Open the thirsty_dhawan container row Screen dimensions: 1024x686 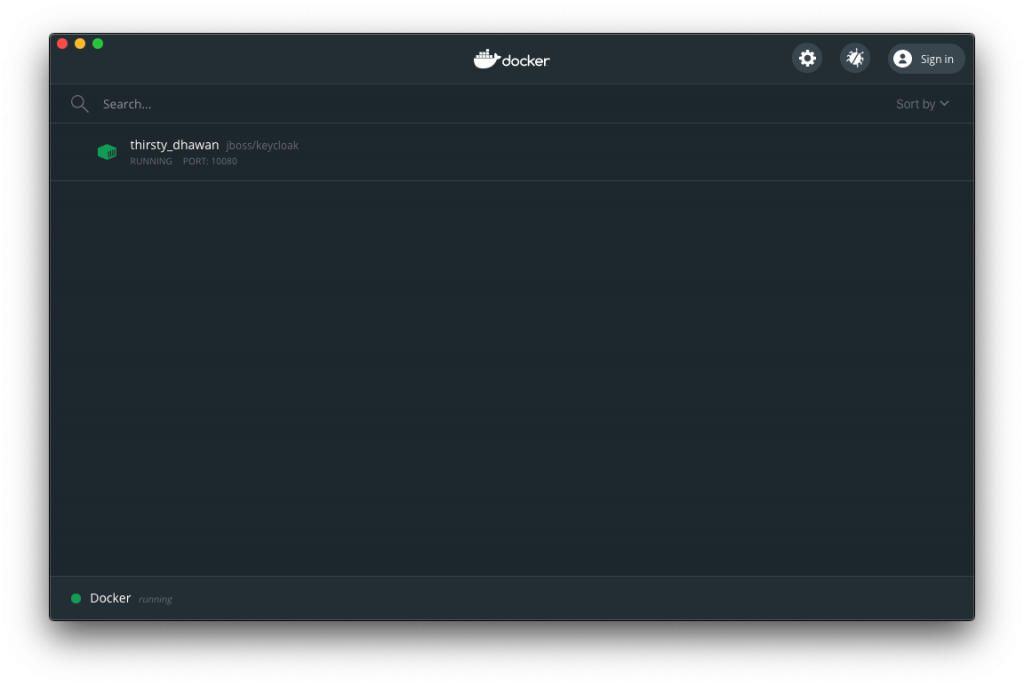(x=512, y=152)
